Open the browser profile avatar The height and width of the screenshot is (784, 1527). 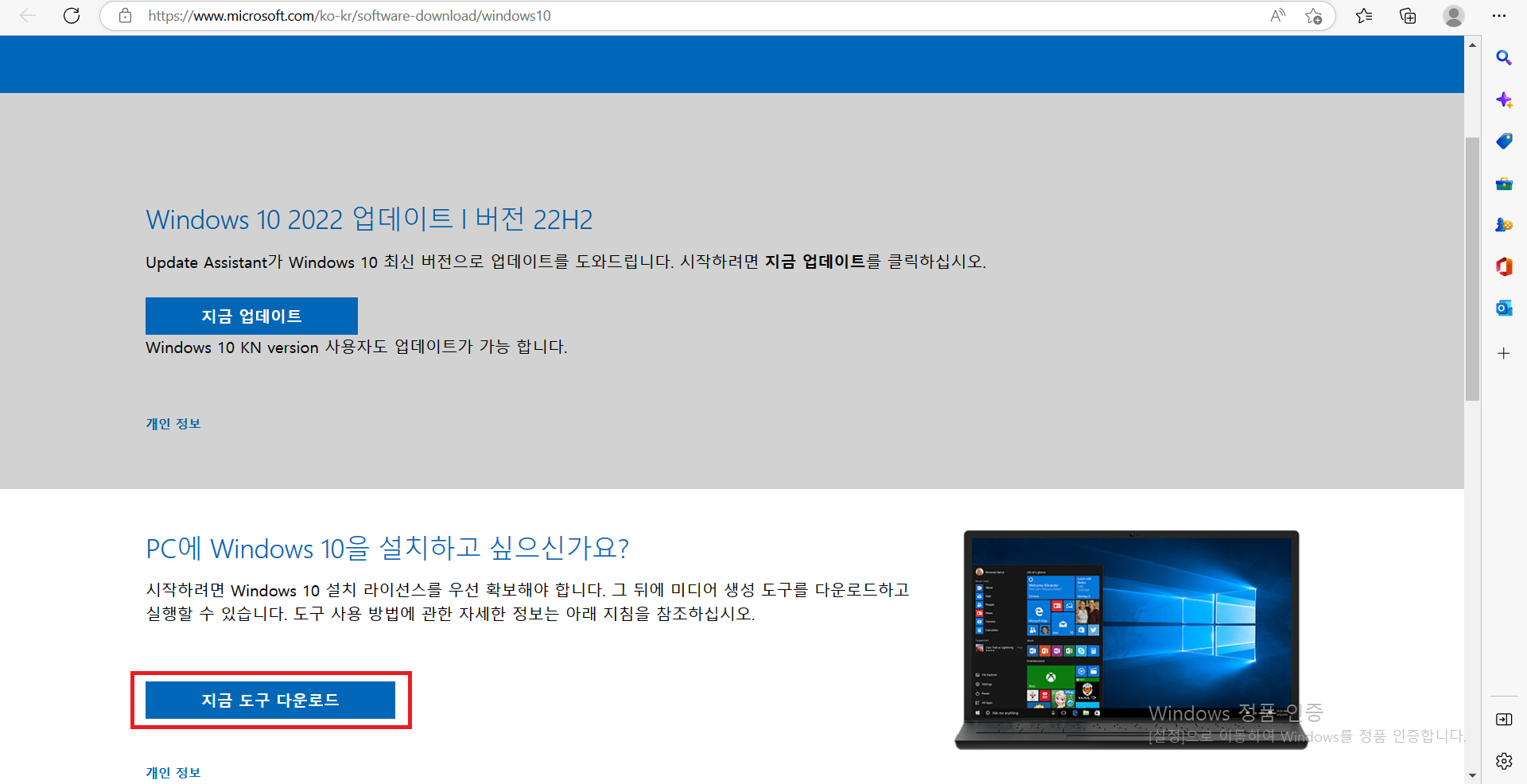click(1454, 16)
